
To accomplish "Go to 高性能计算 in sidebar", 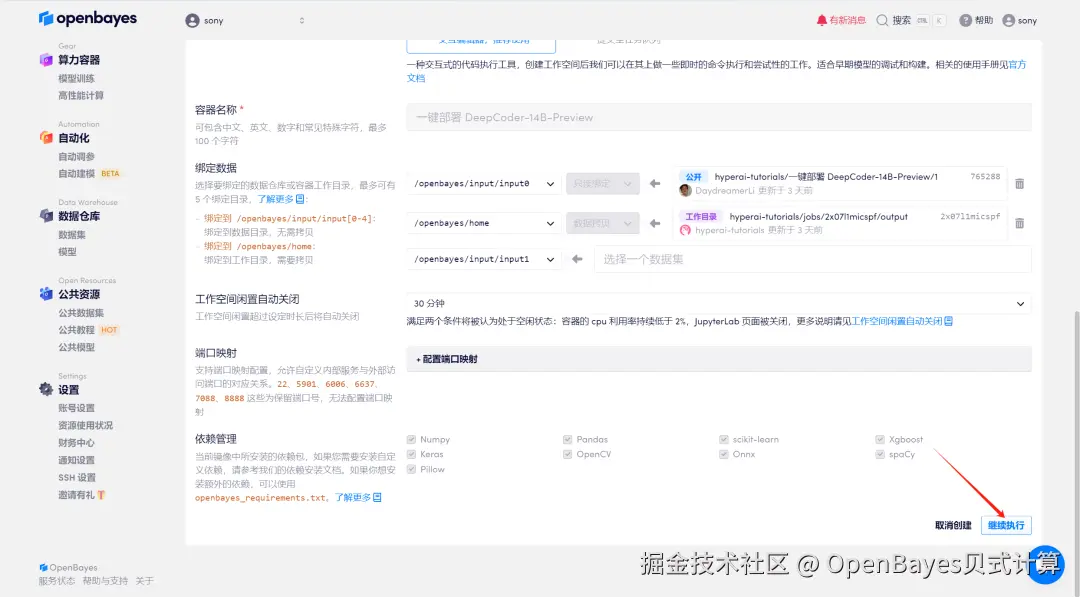I will pyautogui.click(x=81, y=96).
